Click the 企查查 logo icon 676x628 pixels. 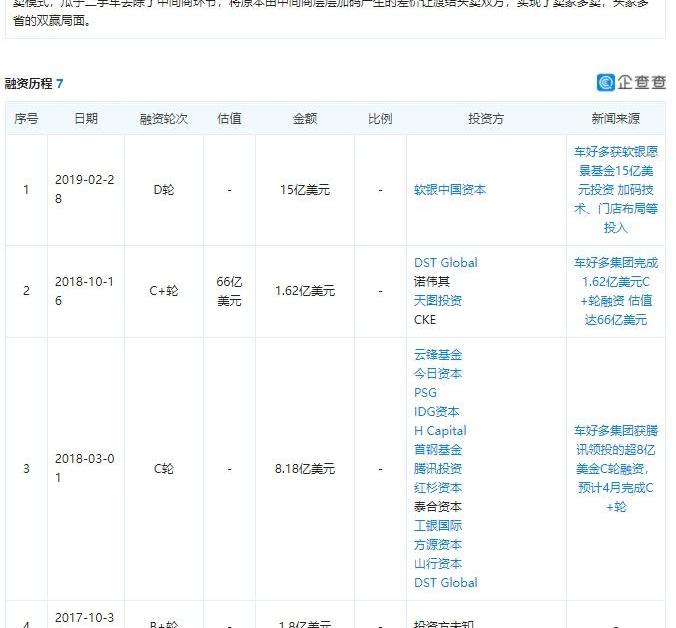point(605,82)
